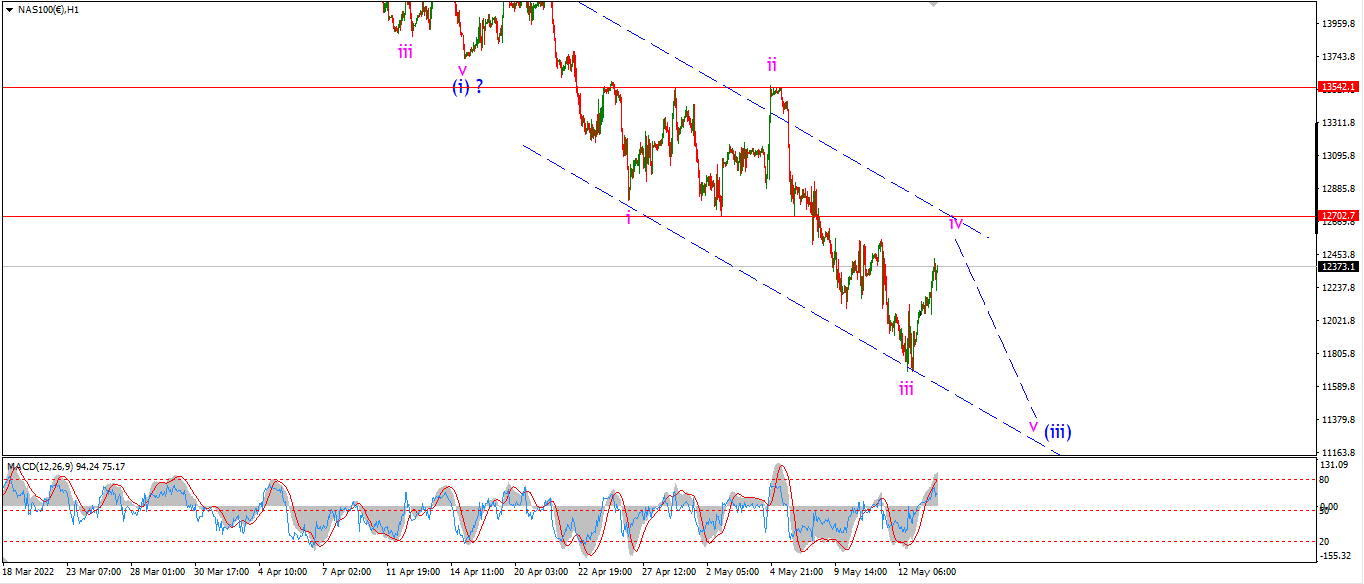Screen dimensions: 1364x584
Task: Open the chart menu triangle beside NAS100
Action: click(x=9, y=9)
